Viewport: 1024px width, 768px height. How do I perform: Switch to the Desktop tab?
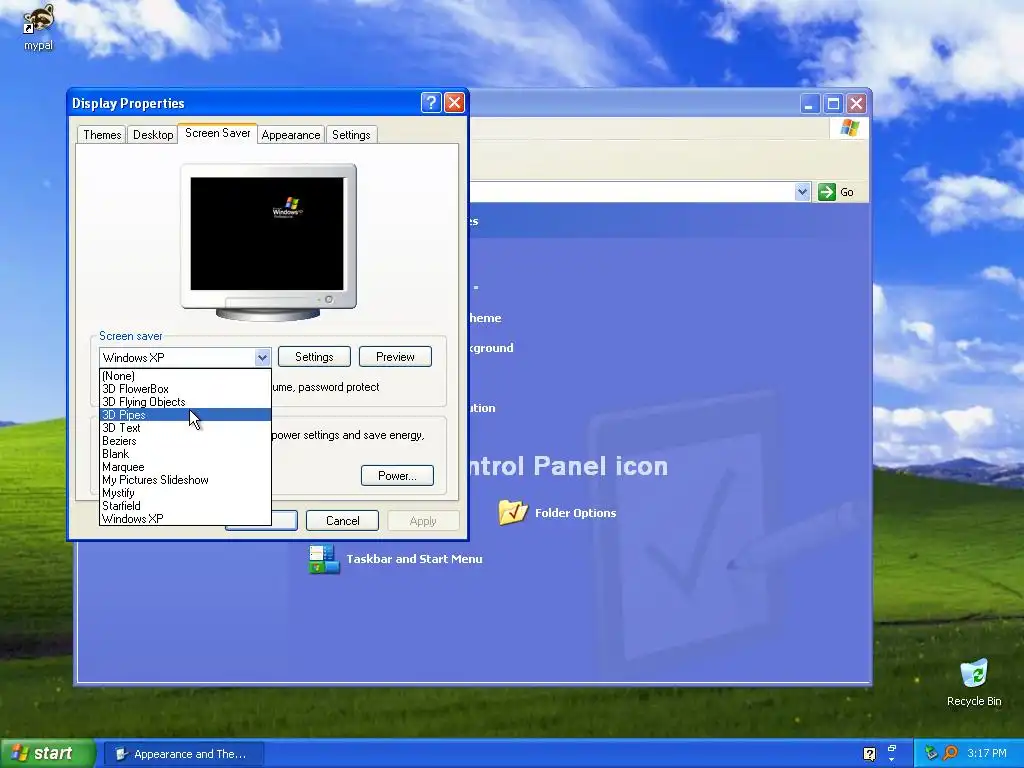pos(153,135)
